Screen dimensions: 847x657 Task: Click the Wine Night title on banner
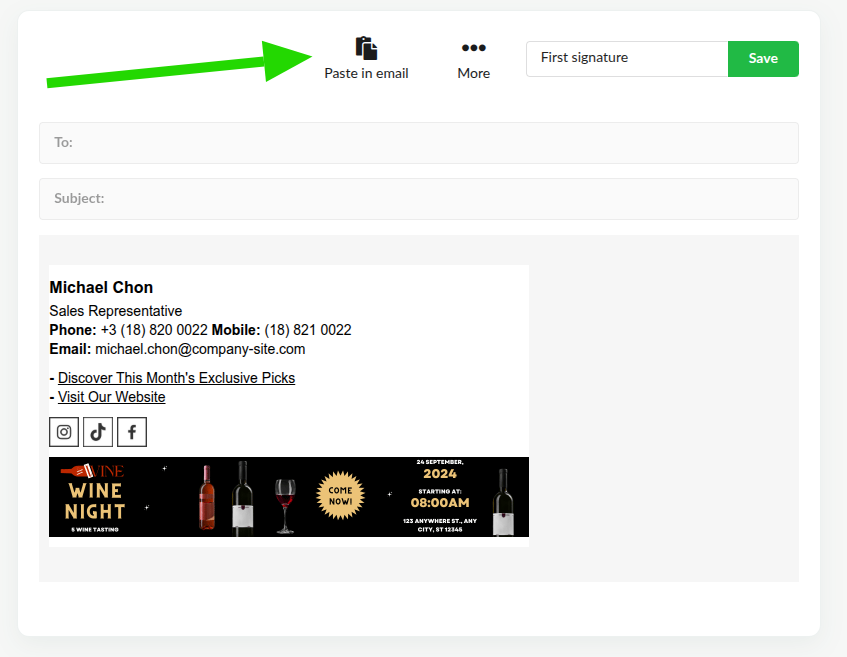(x=95, y=501)
